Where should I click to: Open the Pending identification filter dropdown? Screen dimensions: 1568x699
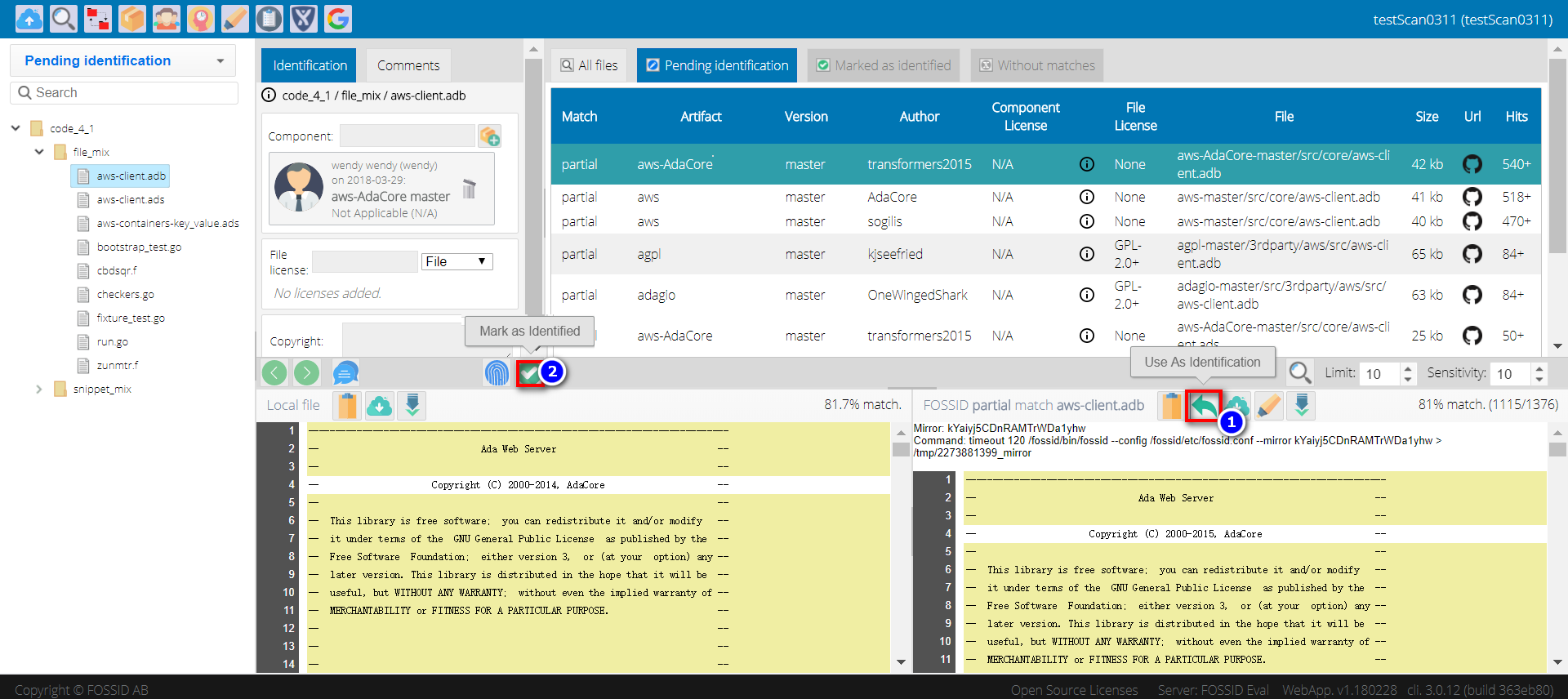pyautogui.click(x=122, y=60)
